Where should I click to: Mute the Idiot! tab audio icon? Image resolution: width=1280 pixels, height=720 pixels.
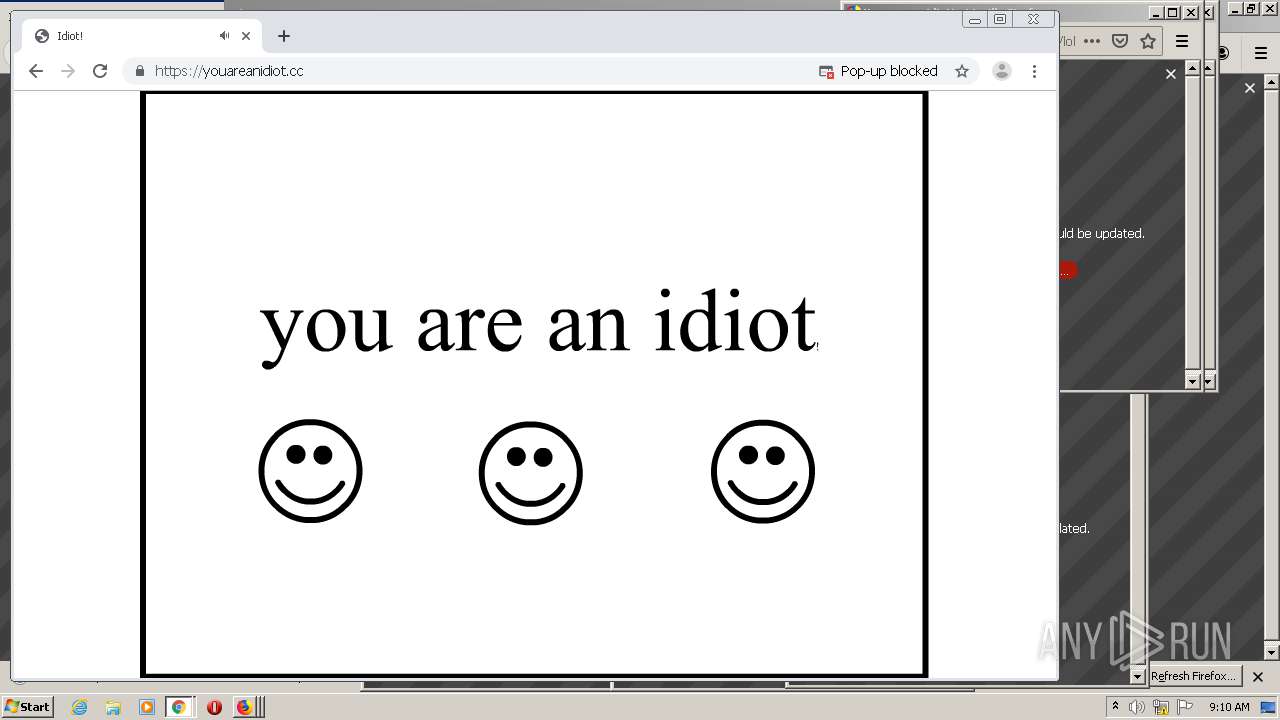click(x=225, y=36)
